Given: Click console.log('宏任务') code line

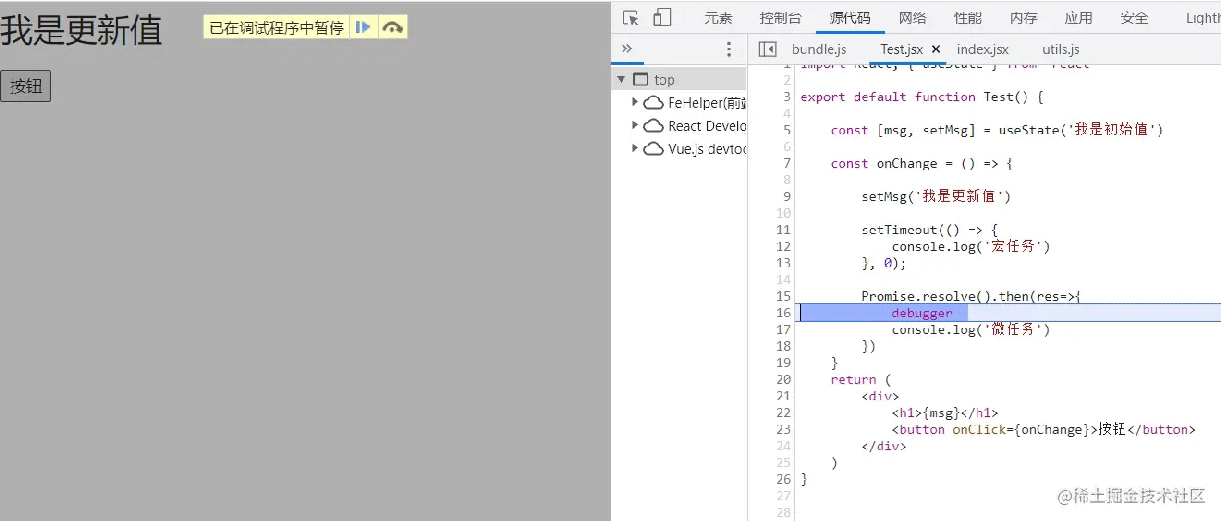Looking at the screenshot, I should click(x=971, y=246).
